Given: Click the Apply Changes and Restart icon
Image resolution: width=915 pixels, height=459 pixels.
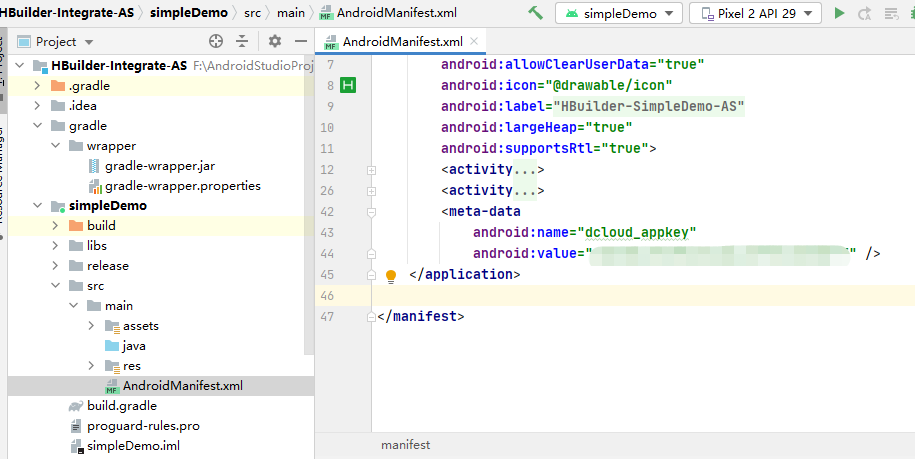Looking at the screenshot, I should pos(864,13).
